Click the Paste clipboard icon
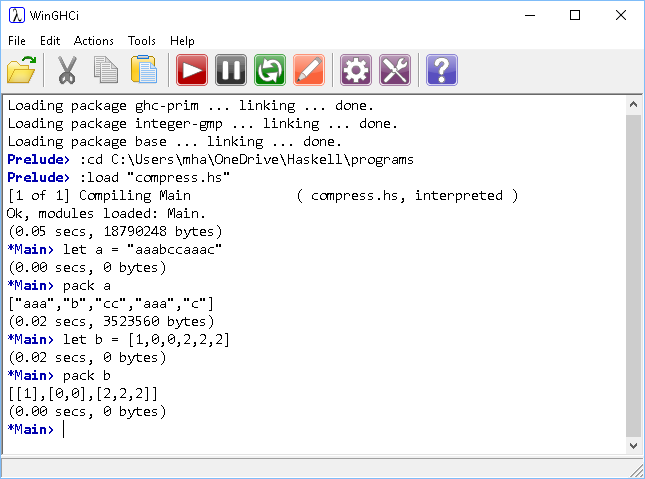 coord(144,70)
